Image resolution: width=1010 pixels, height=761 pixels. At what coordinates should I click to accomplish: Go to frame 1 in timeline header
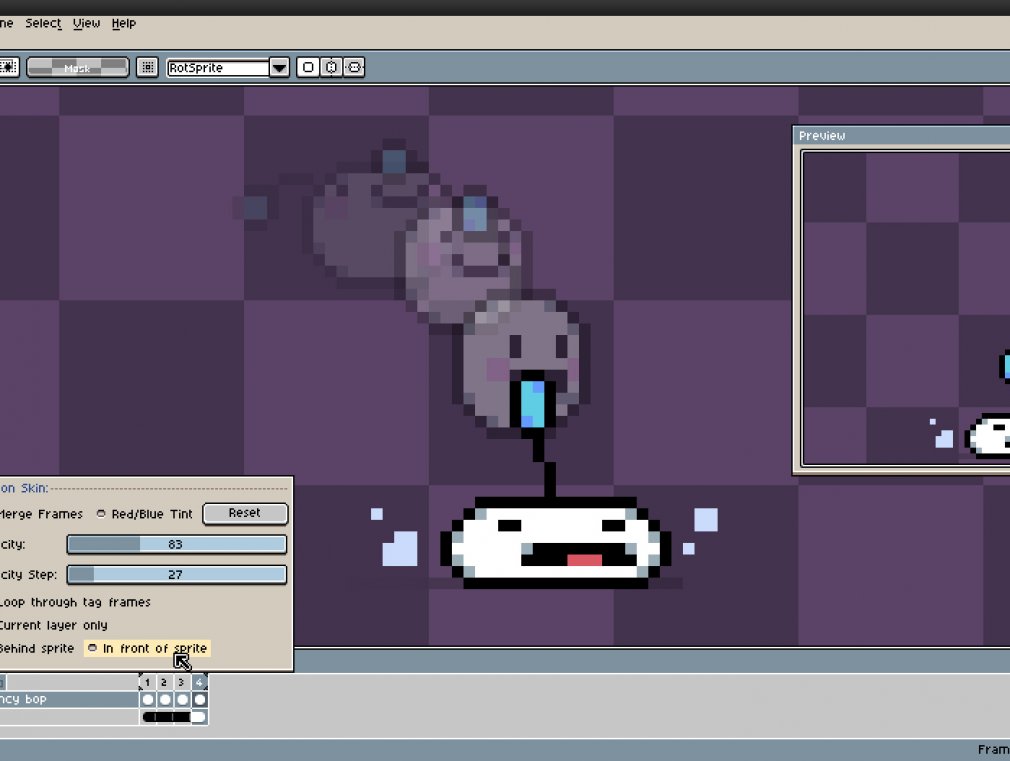pyautogui.click(x=148, y=682)
